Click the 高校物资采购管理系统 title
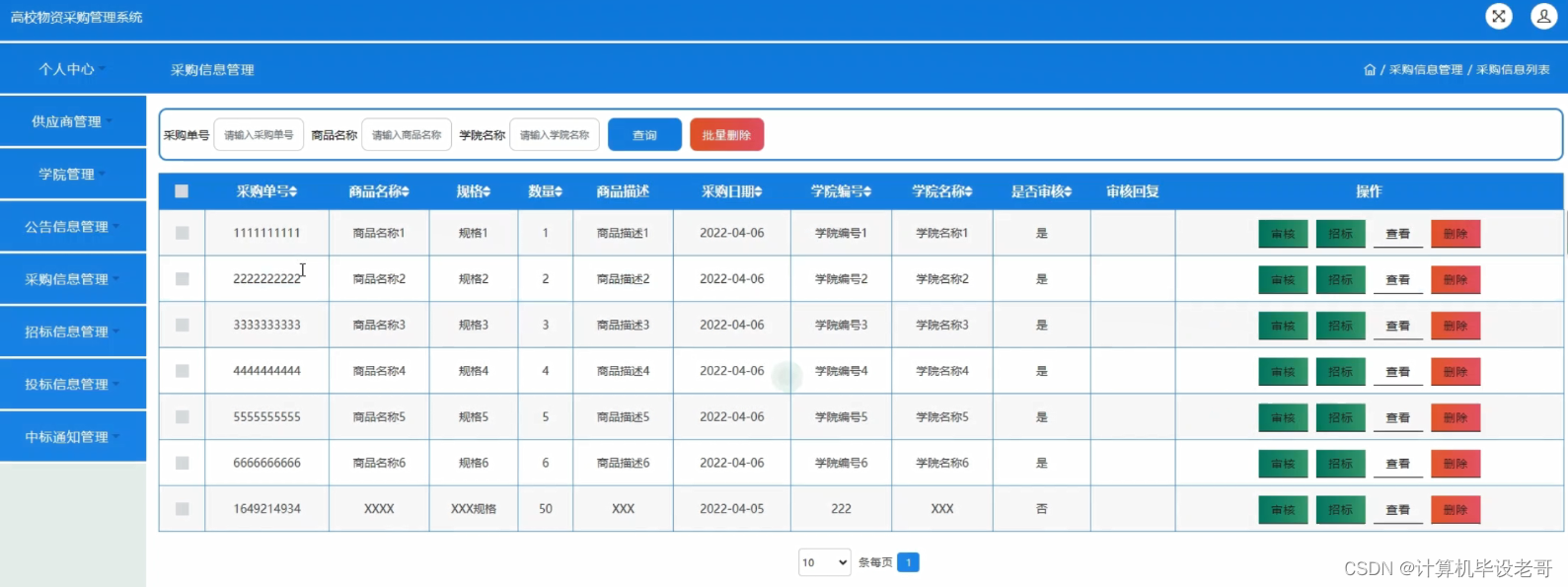1568x587 pixels. pyautogui.click(x=76, y=17)
